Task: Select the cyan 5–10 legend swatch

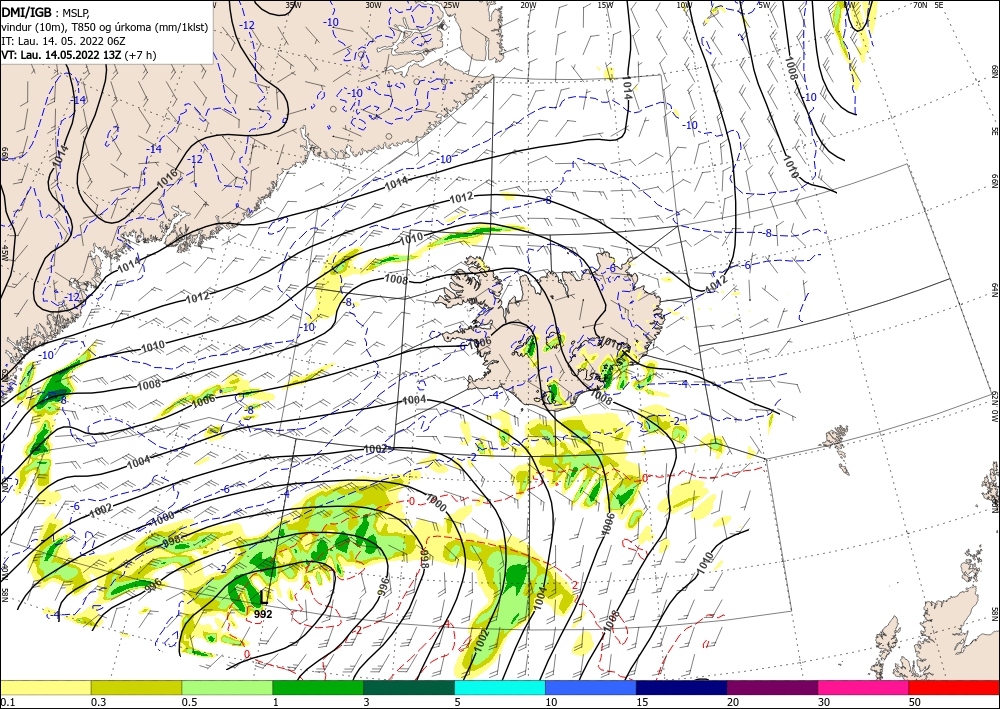Action: [x=500, y=688]
